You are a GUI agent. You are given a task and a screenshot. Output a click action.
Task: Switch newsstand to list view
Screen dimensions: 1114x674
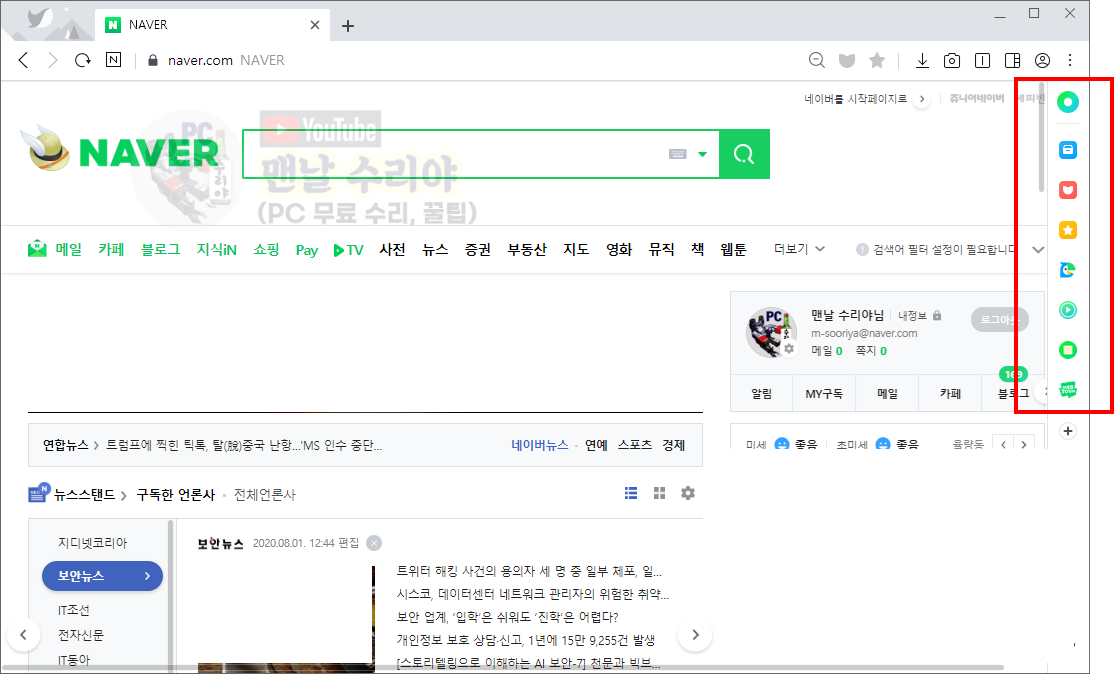pyautogui.click(x=631, y=493)
